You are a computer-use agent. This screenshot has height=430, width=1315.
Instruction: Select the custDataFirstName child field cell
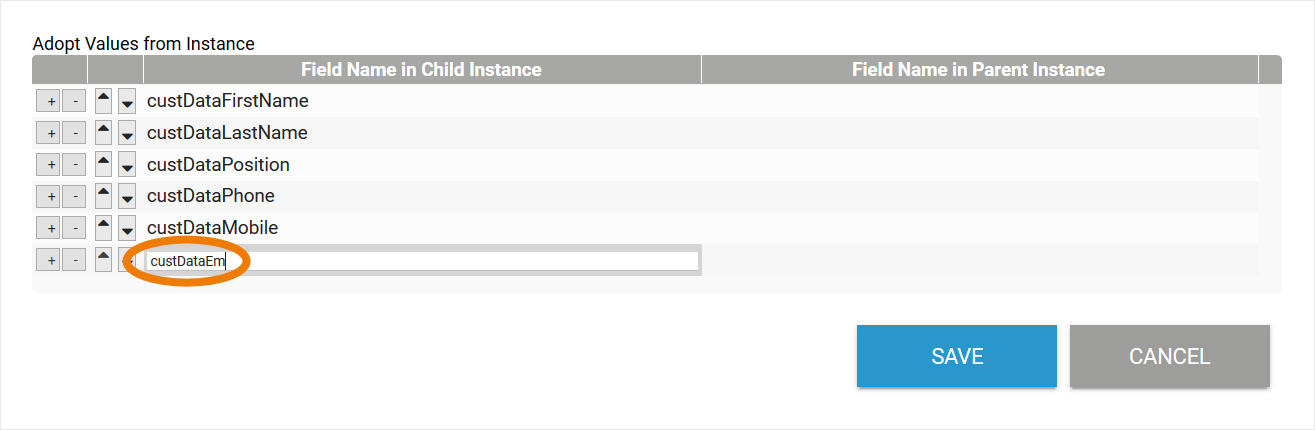[420, 101]
